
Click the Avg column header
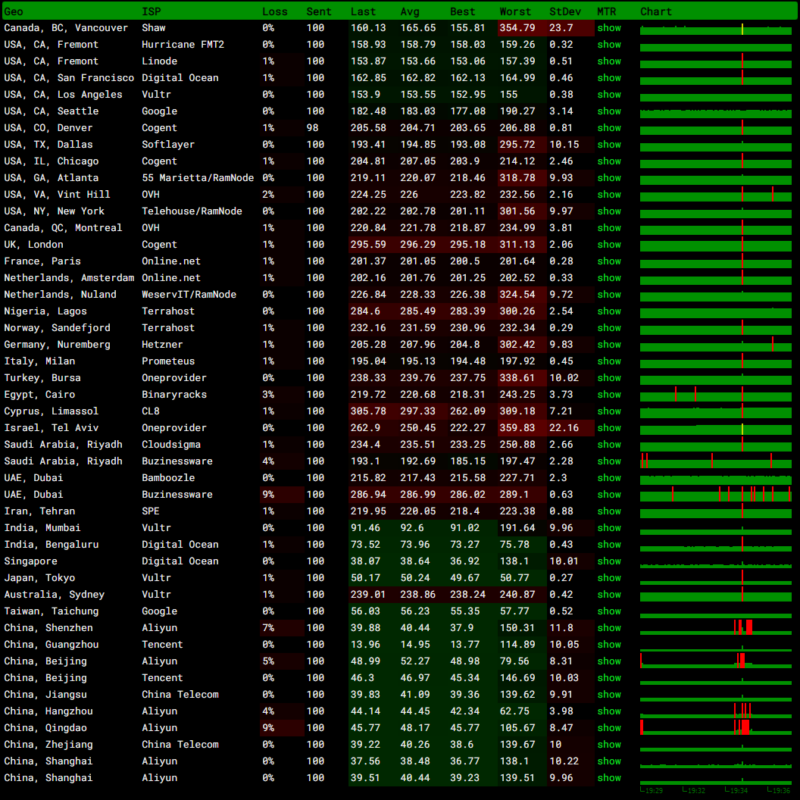pyautogui.click(x=410, y=11)
